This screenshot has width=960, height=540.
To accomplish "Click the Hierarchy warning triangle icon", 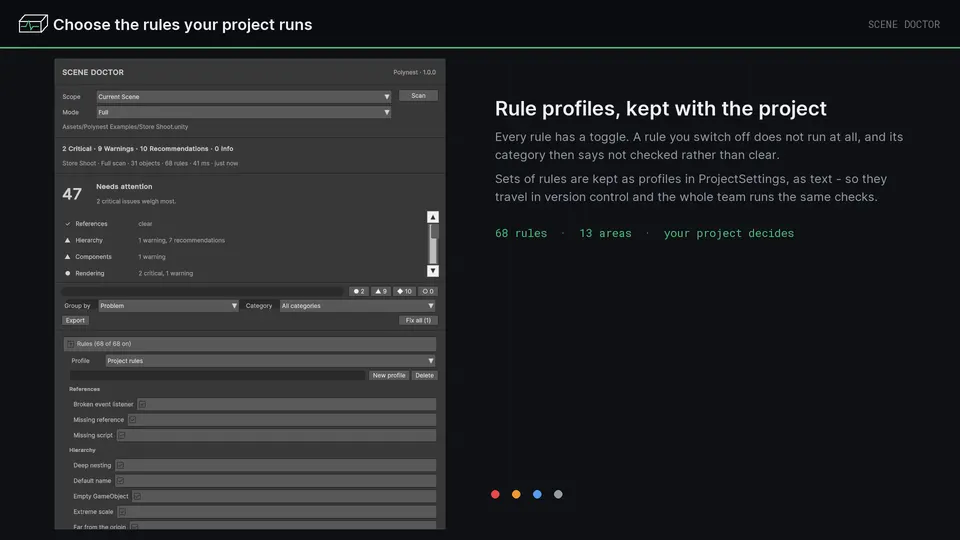I will click(x=67, y=240).
